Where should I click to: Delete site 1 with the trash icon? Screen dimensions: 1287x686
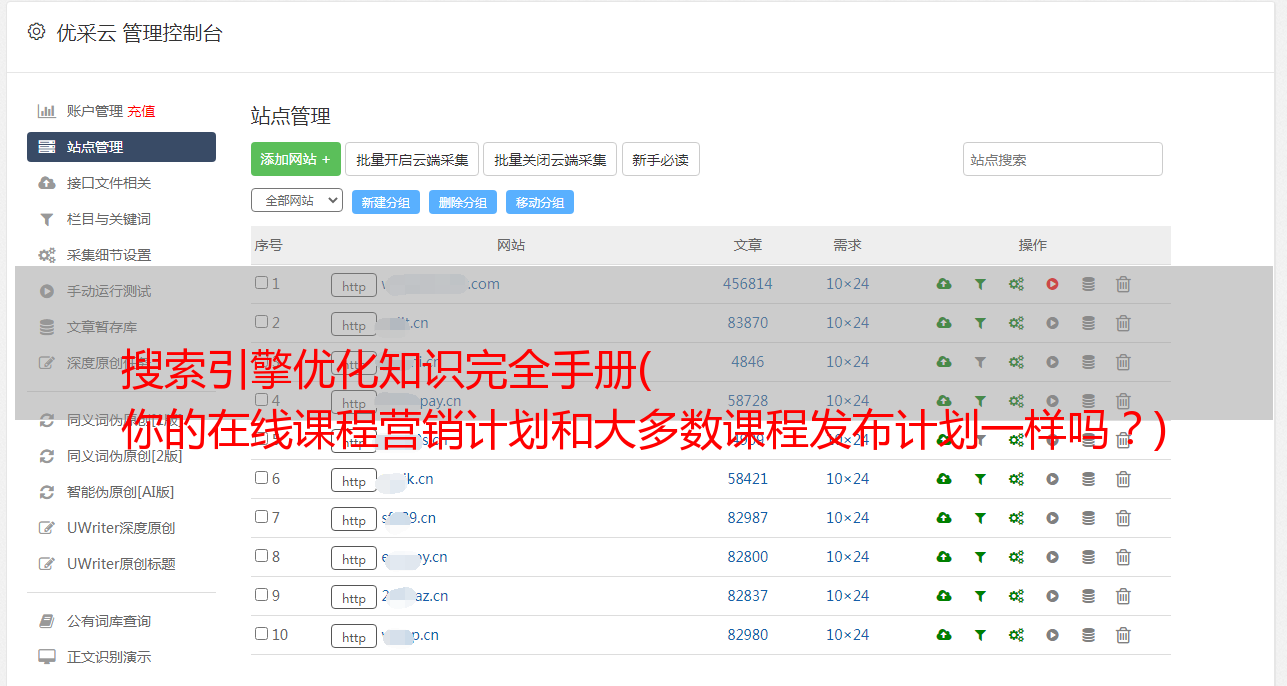click(x=1123, y=284)
